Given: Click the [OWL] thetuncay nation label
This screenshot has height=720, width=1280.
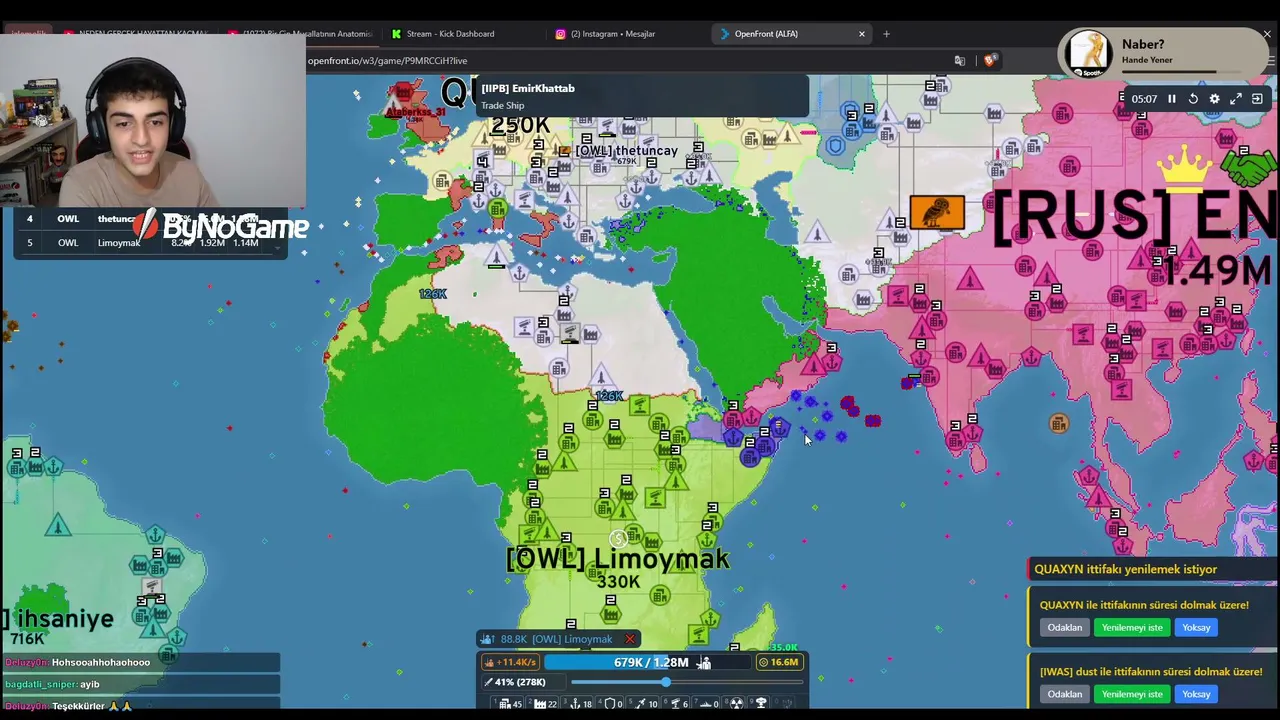Looking at the screenshot, I should coord(627,151).
